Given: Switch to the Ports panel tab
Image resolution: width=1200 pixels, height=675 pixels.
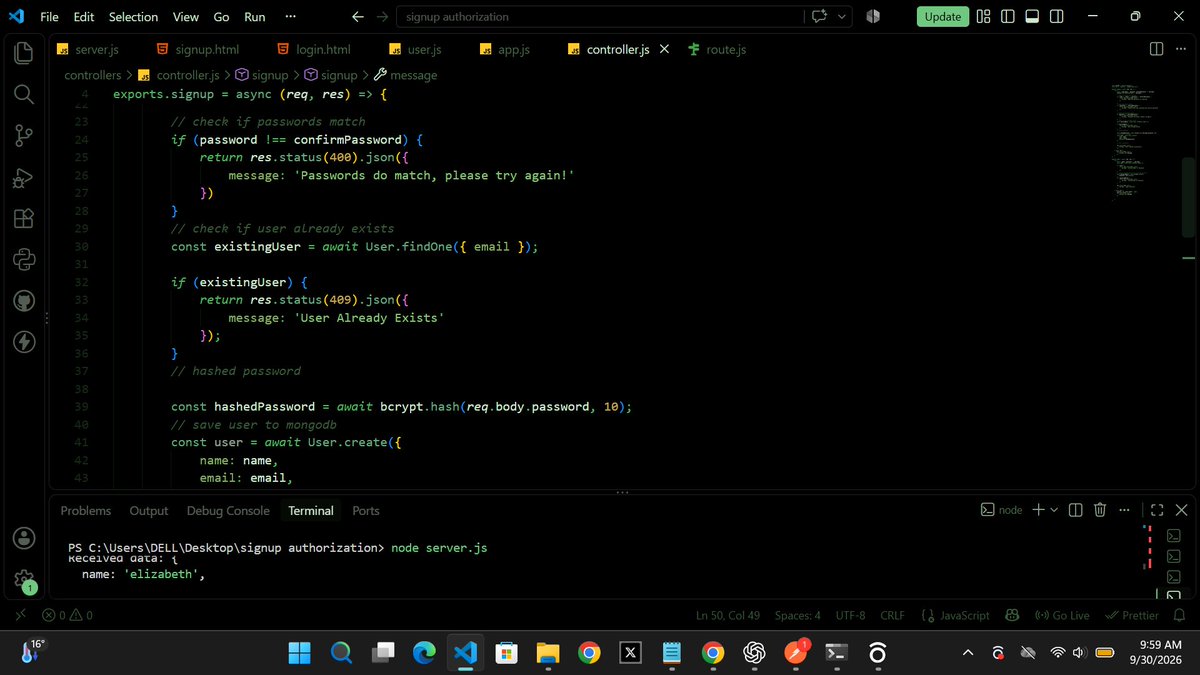Looking at the screenshot, I should click(366, 510).
